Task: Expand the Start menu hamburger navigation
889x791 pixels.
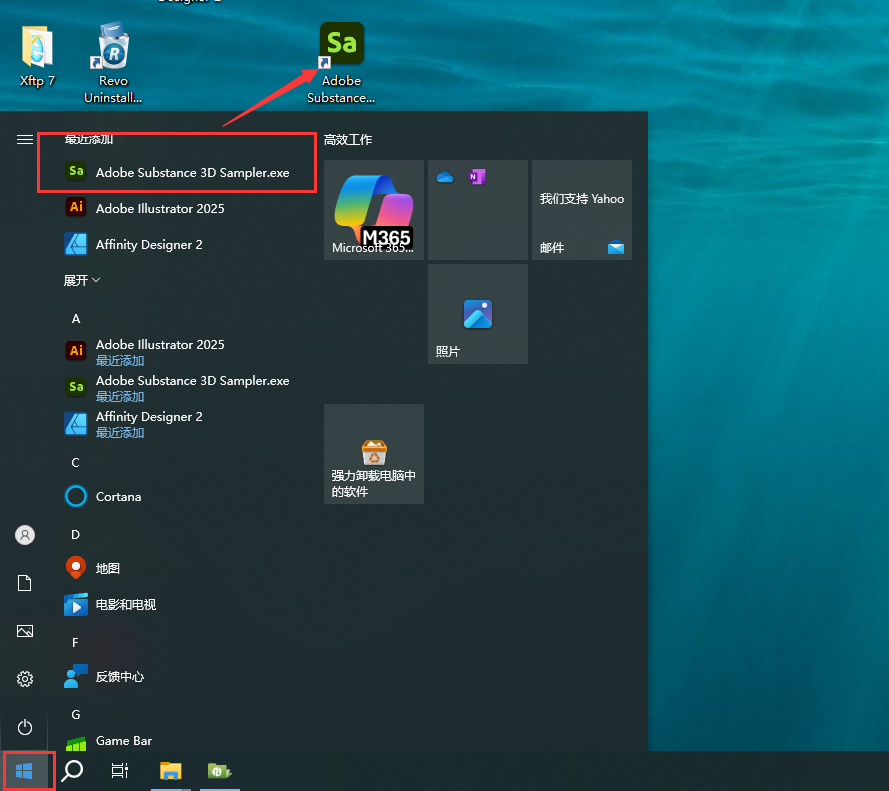Action: pyautogui.click(x=25, y=140)
